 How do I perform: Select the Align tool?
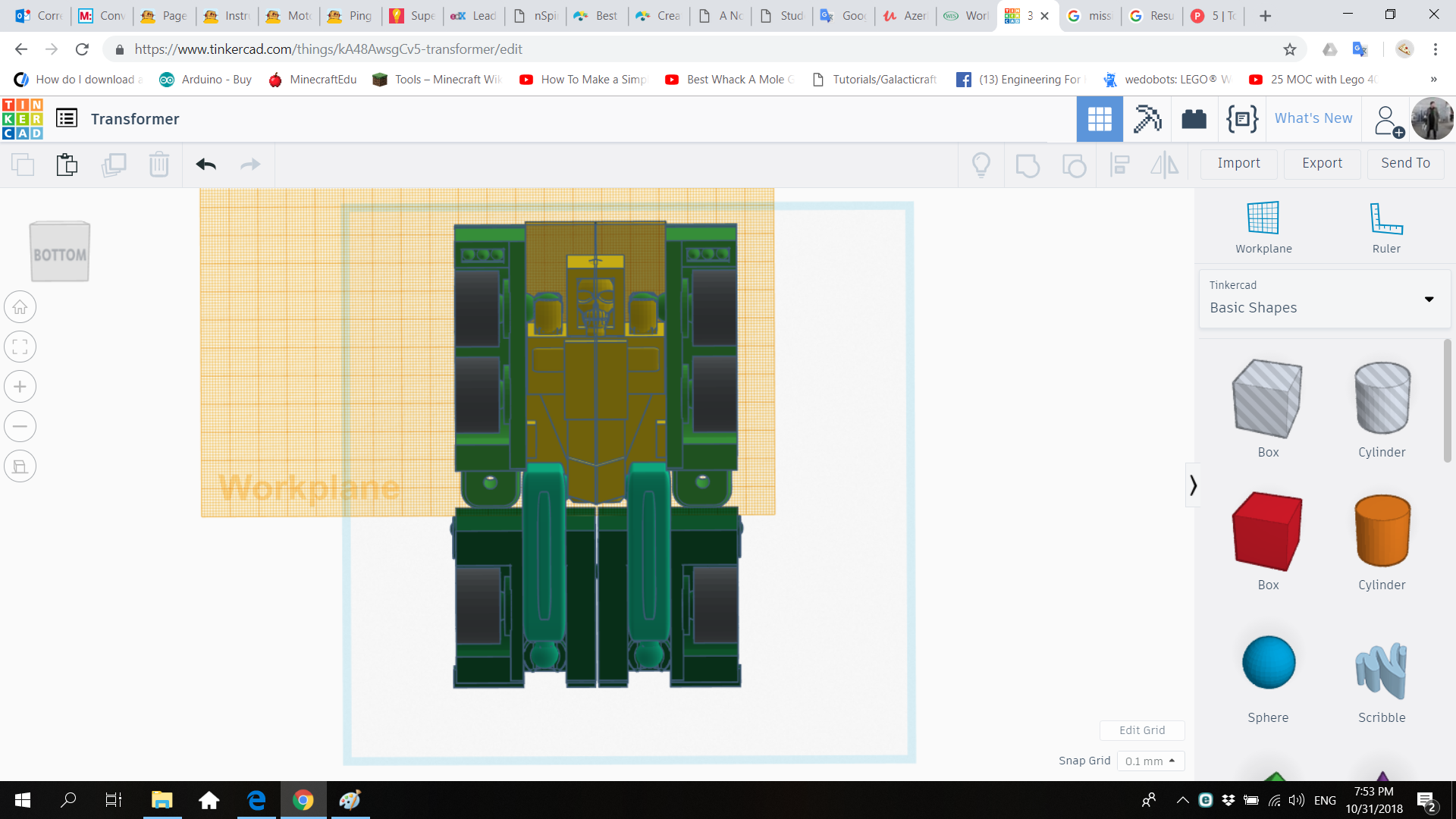1120,165
